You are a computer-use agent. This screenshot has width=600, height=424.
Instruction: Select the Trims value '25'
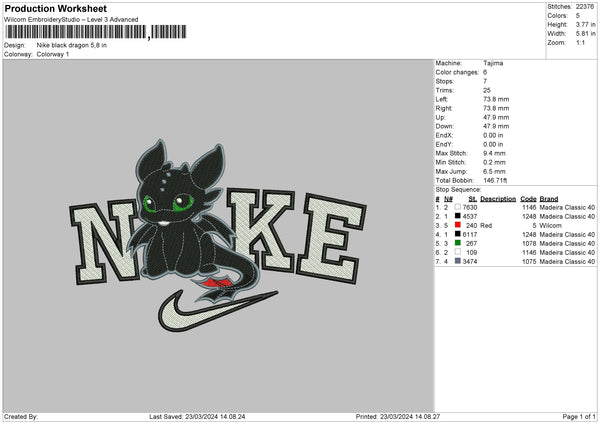(x=487, y=90)
